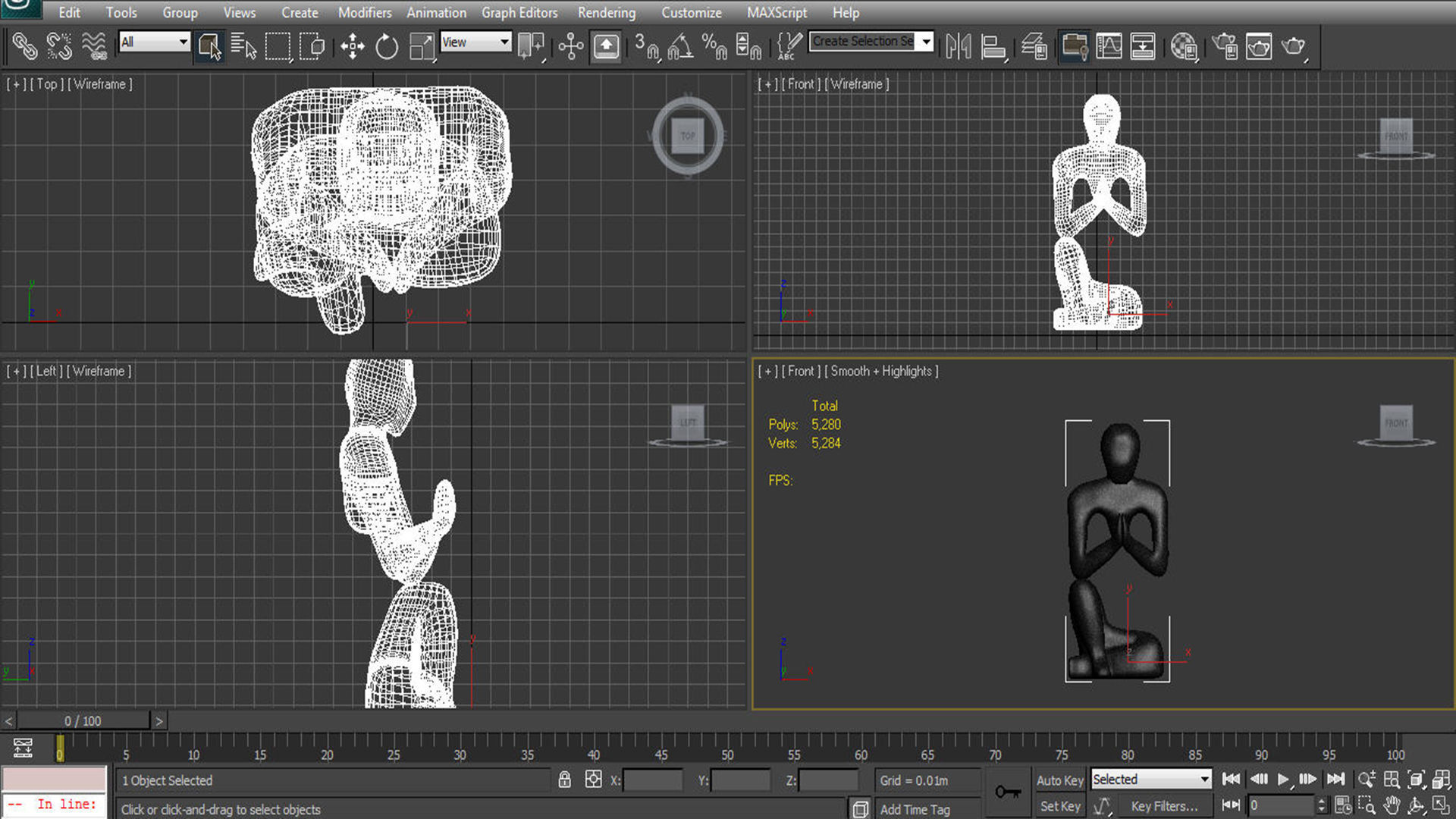Toggle Selection Lock padlock

564,780
